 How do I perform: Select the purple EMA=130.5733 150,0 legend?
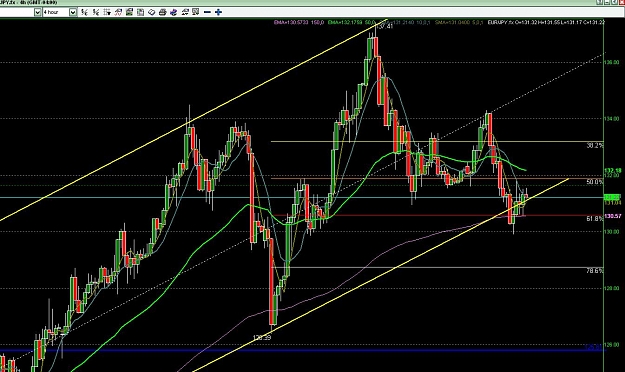(299, 22)
